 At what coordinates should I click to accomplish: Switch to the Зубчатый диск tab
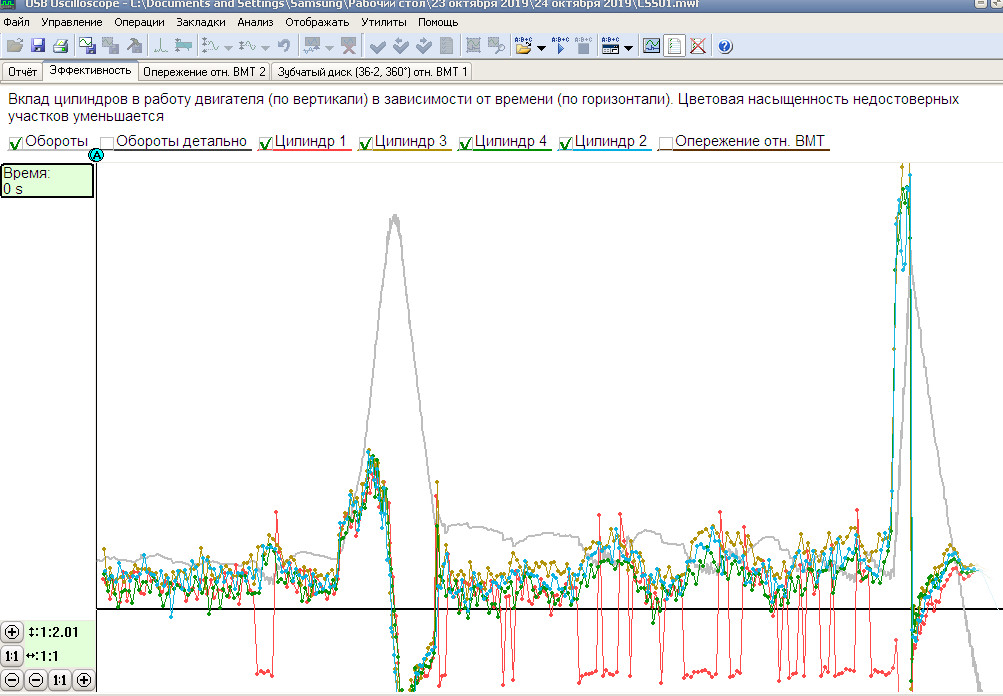(x=372, y=71)
